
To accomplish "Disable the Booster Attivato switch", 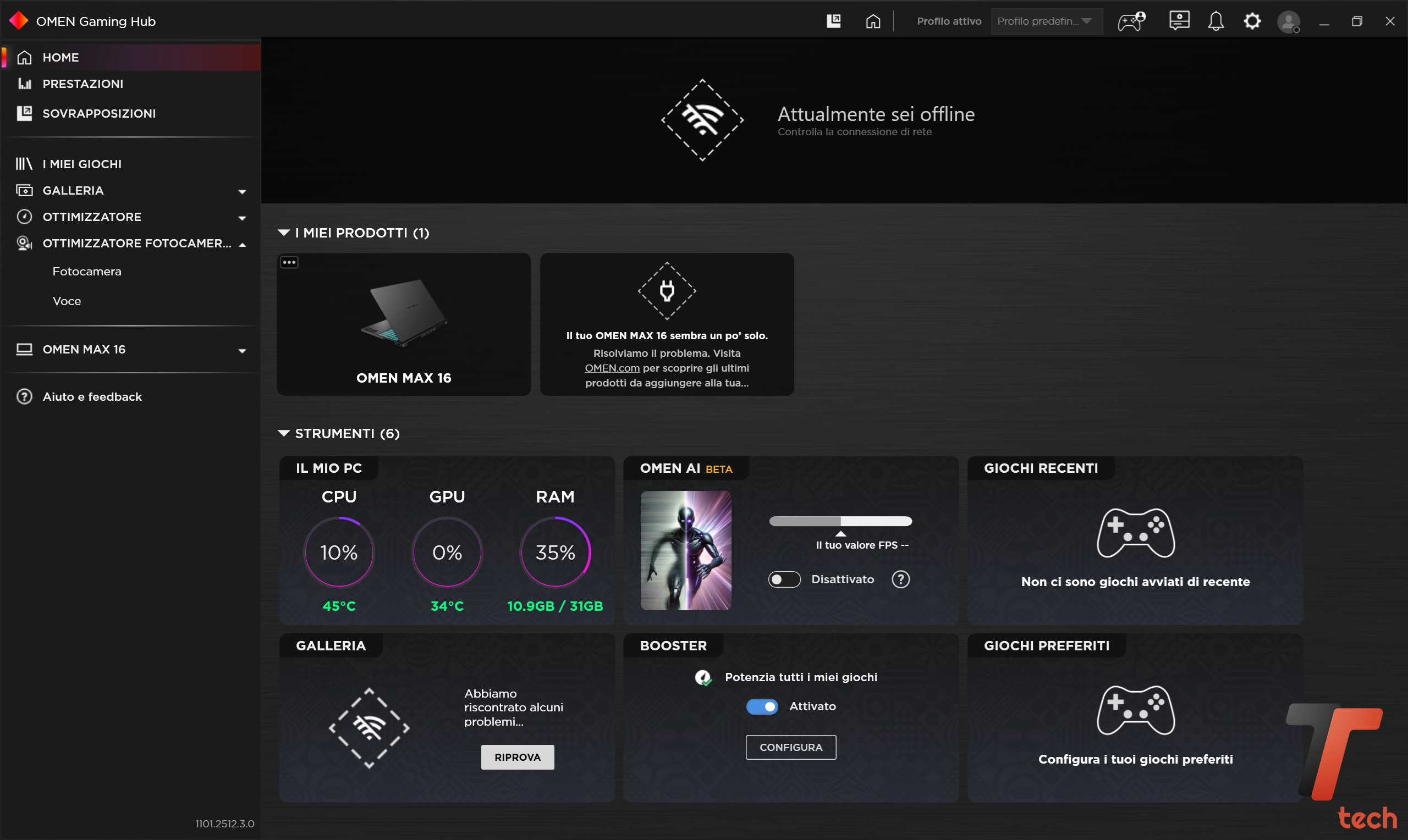I will coord(762,706).
